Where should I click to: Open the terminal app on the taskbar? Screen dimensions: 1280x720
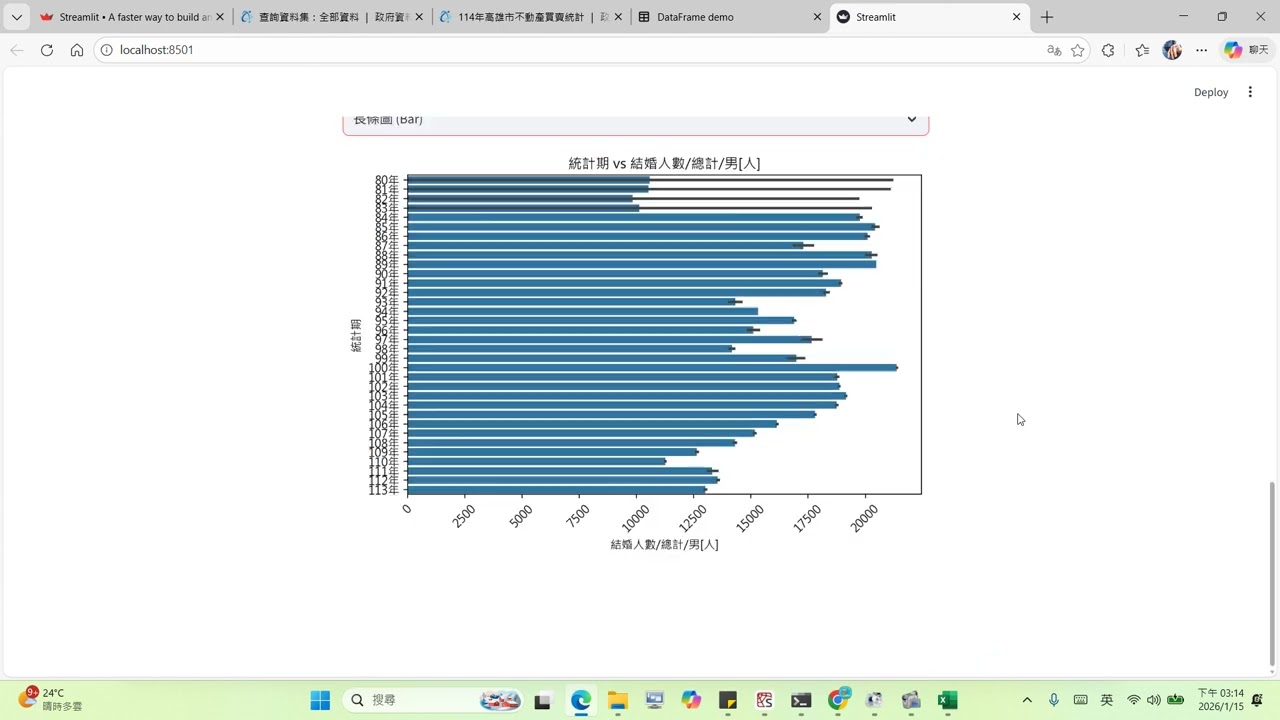tap(801, 700)
